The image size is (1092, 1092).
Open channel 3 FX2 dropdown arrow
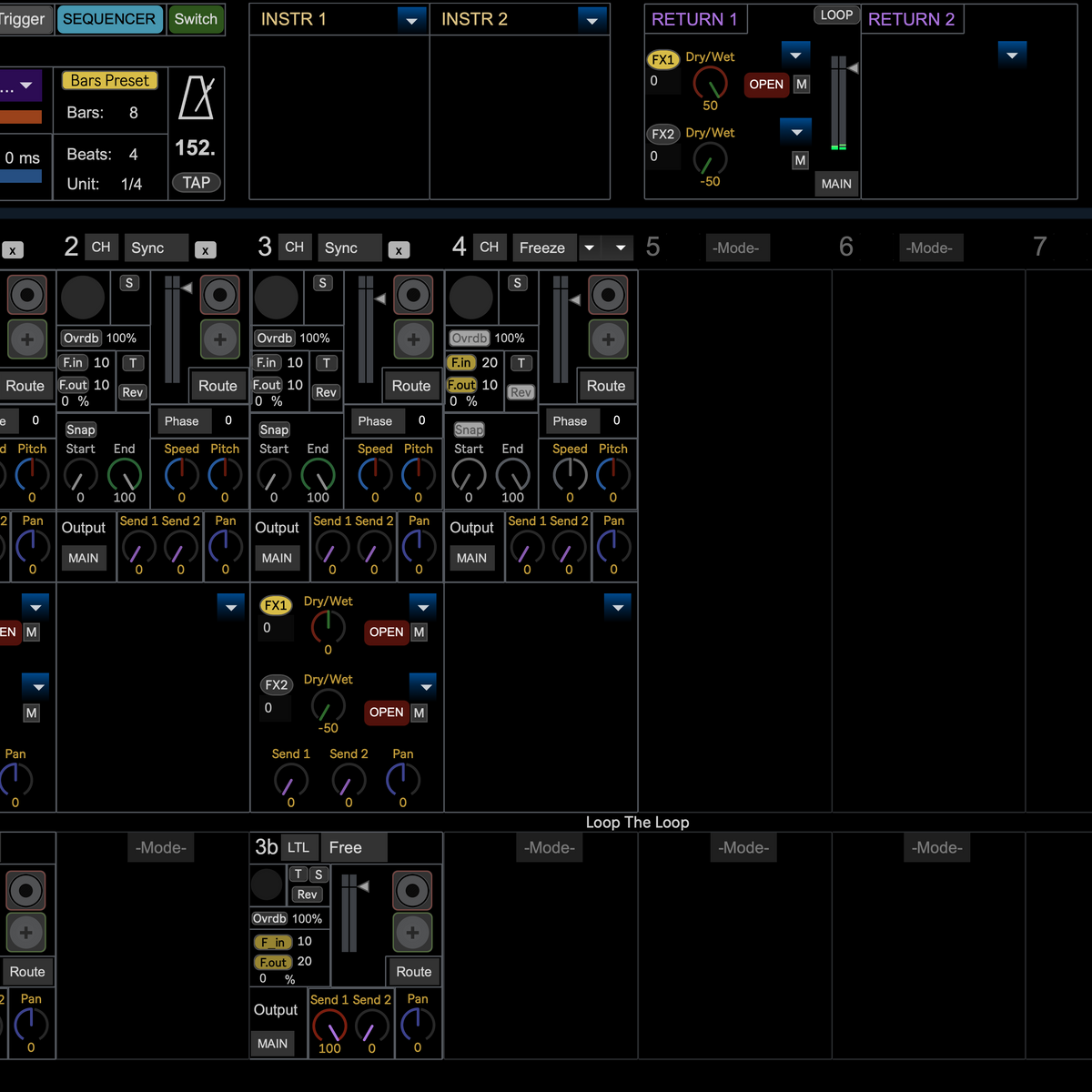coord(423,685)
